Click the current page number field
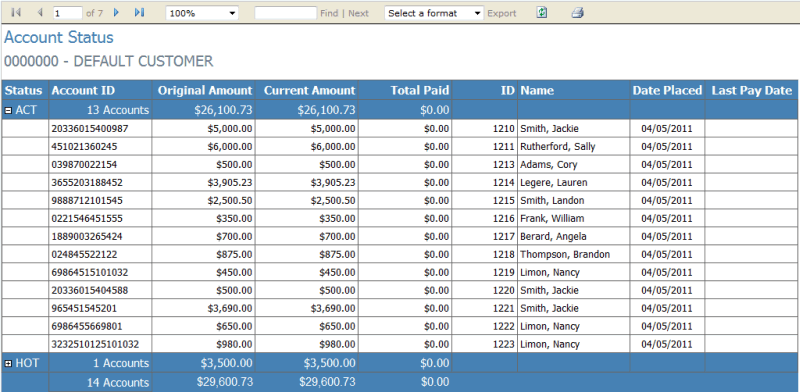This screenshot has width=800, height=392. pos(67,13)
